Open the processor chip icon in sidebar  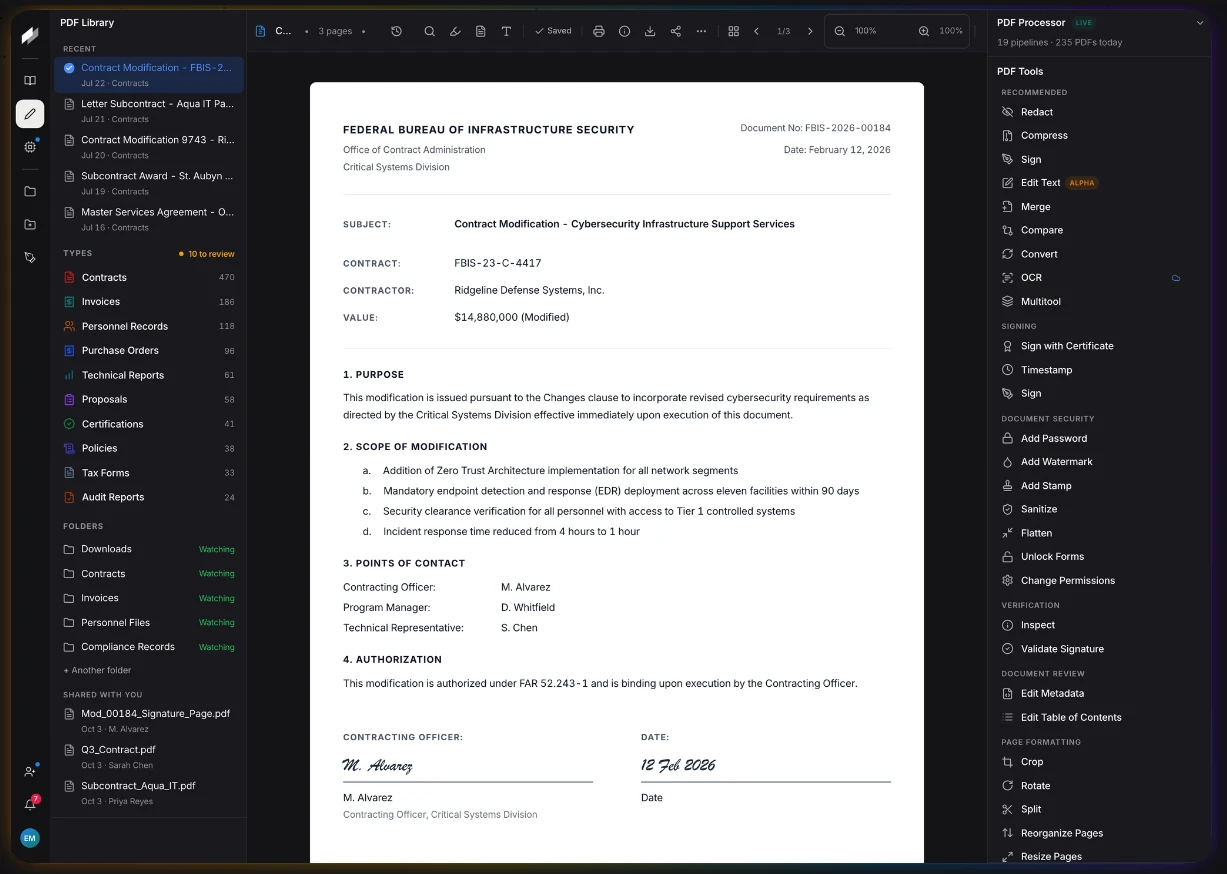point(30,147)
